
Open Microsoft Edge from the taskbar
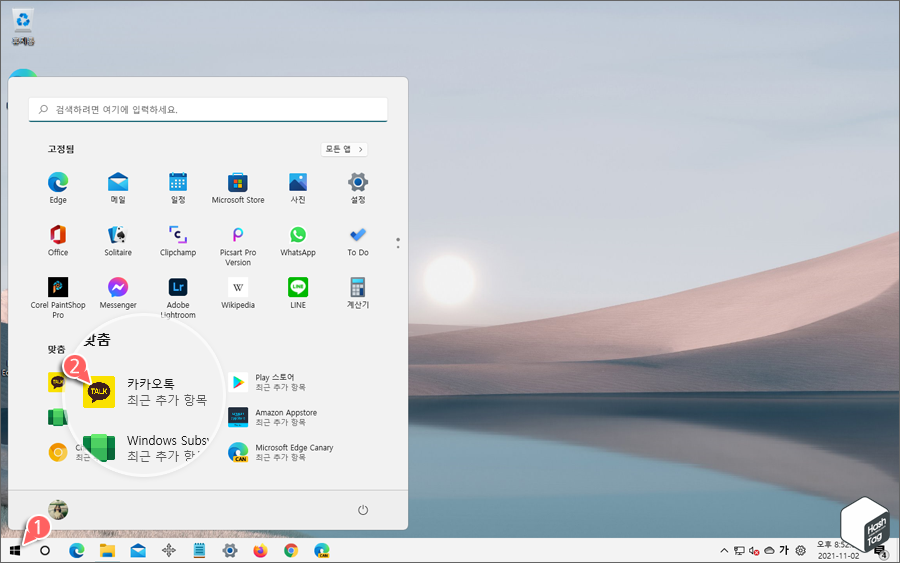pyautogui.click(x=76, y=551)
